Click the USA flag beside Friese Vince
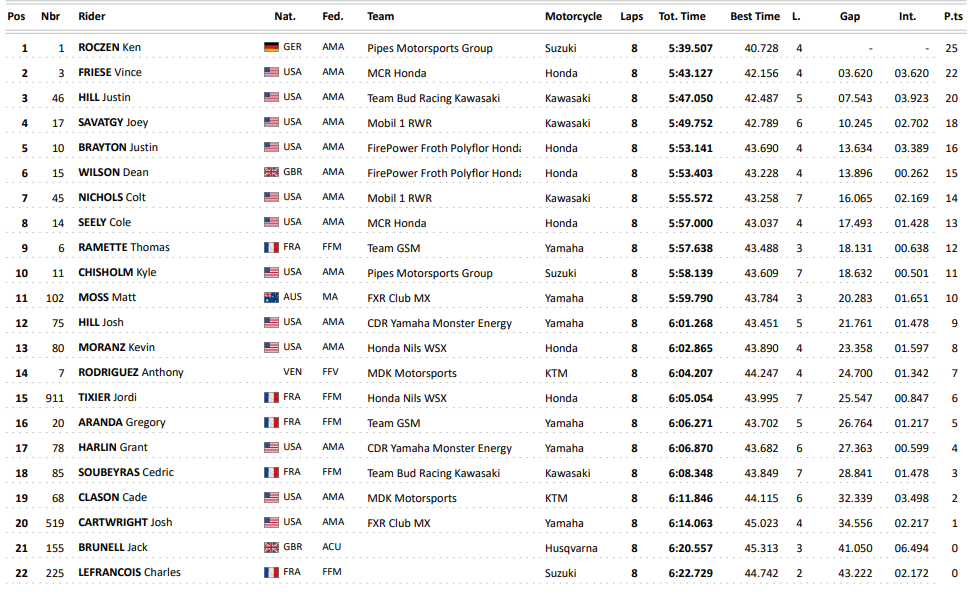The image size is (972, 616). (271, 72)
